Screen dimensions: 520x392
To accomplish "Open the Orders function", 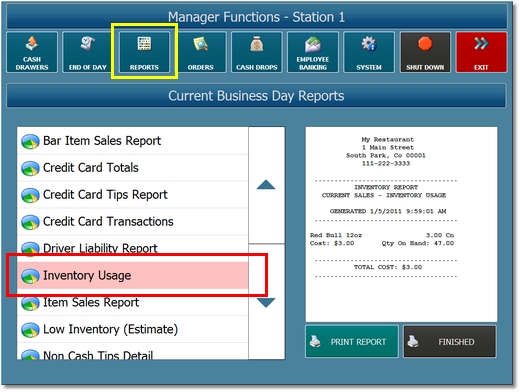I will 200,52.
